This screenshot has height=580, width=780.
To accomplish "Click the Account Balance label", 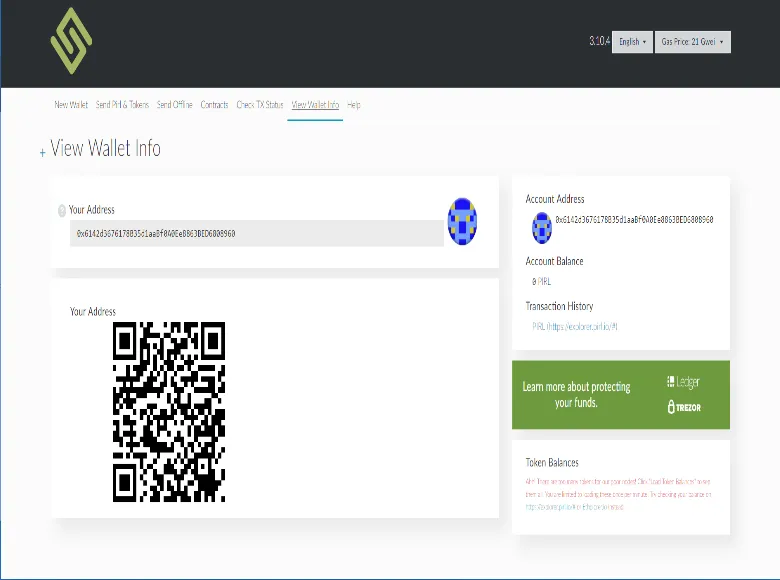I will [x=554, y=261].
